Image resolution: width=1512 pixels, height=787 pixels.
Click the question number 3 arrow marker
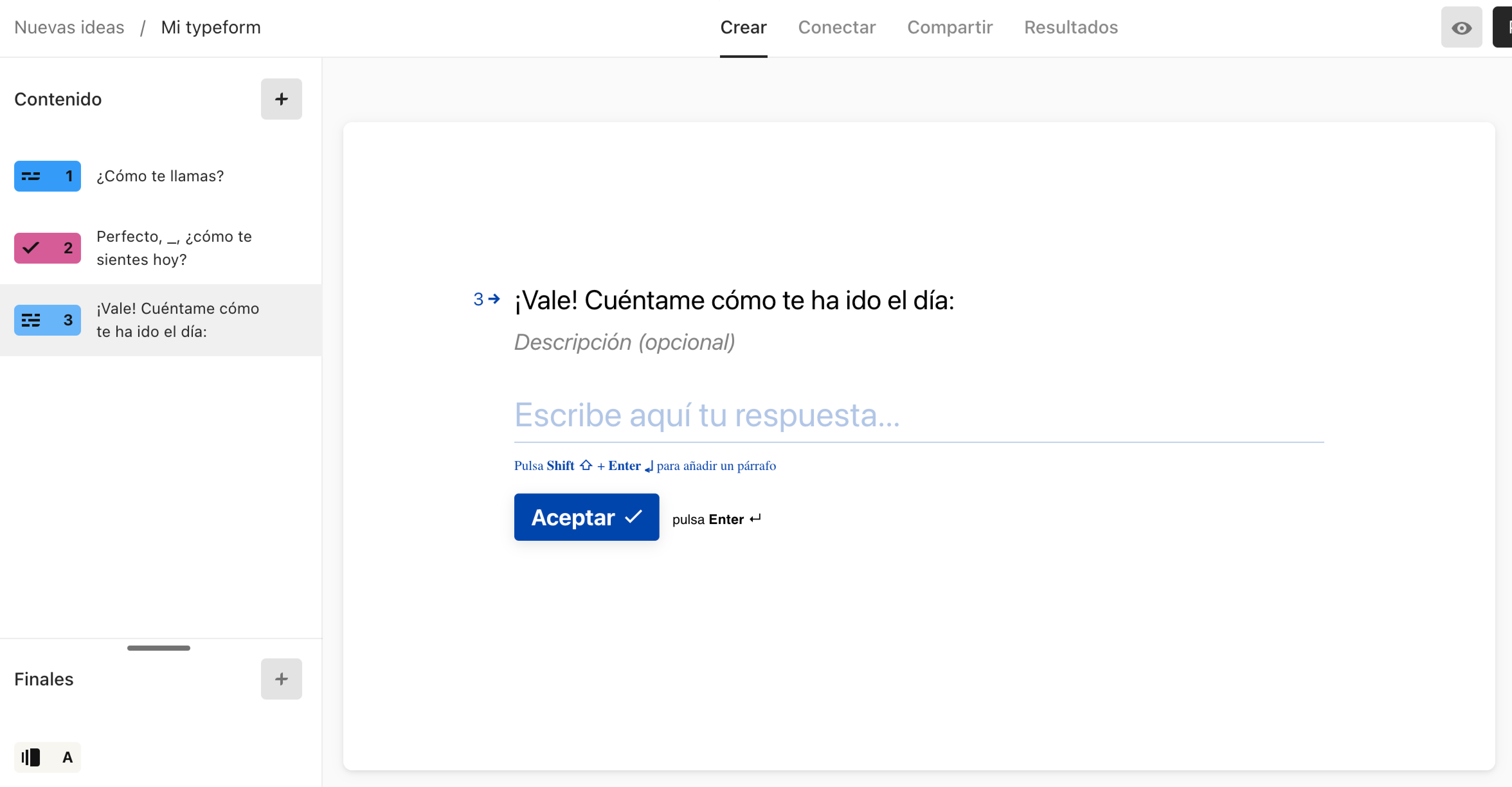[487, 299]
